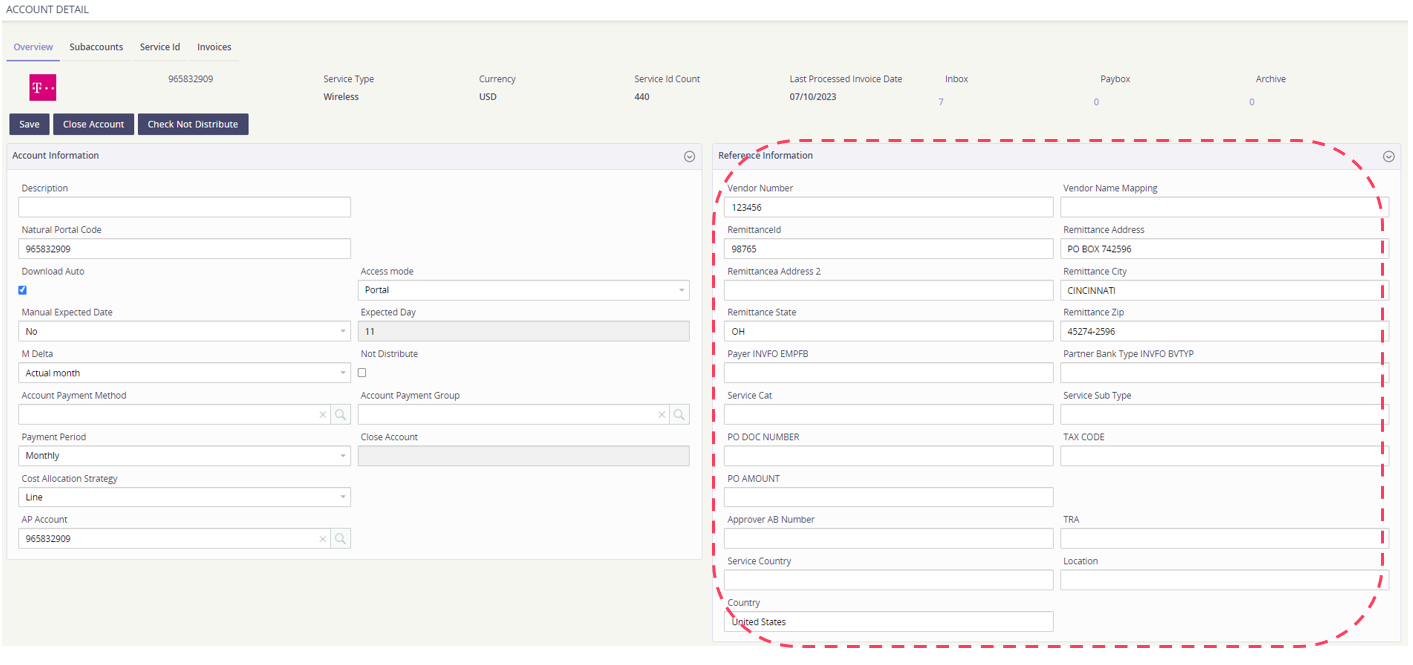Switch to the Subaccounts tab

point(96,47)
